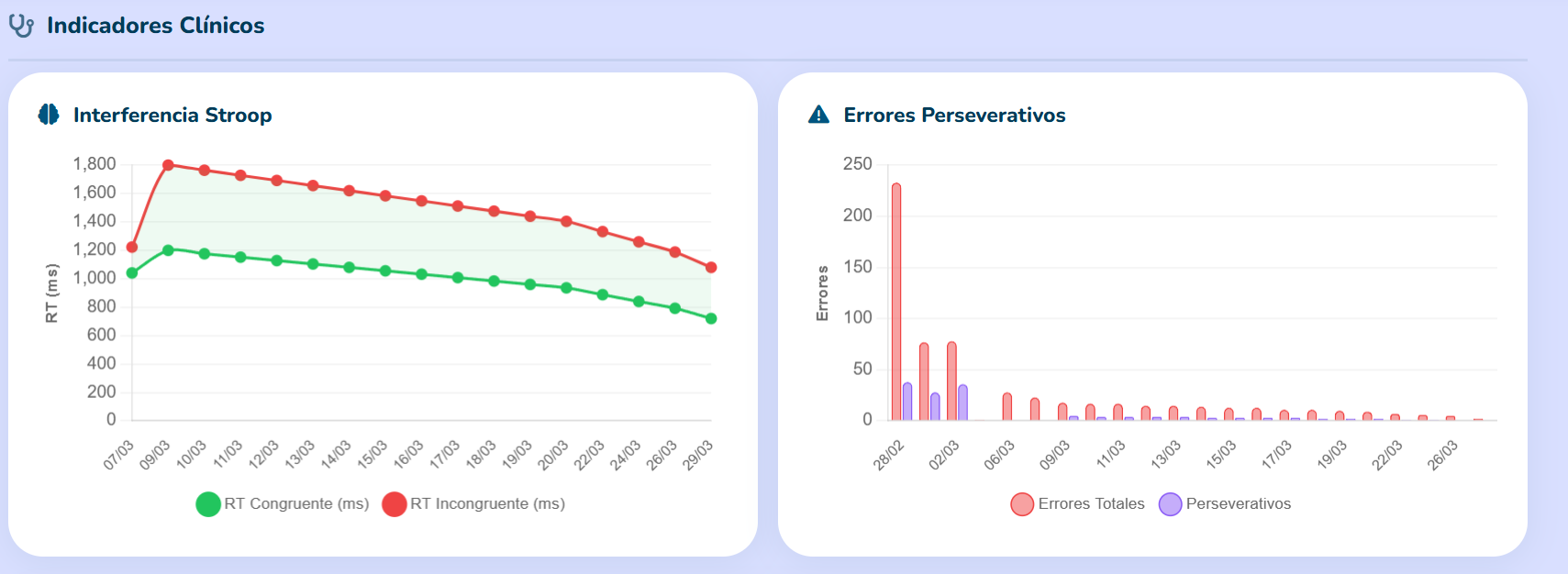The width and height of the screenshot is (1568, 574).
Task: Click the pink Errores Totales legend circle
Action: pyautogui.click(x=1022, y=504)
